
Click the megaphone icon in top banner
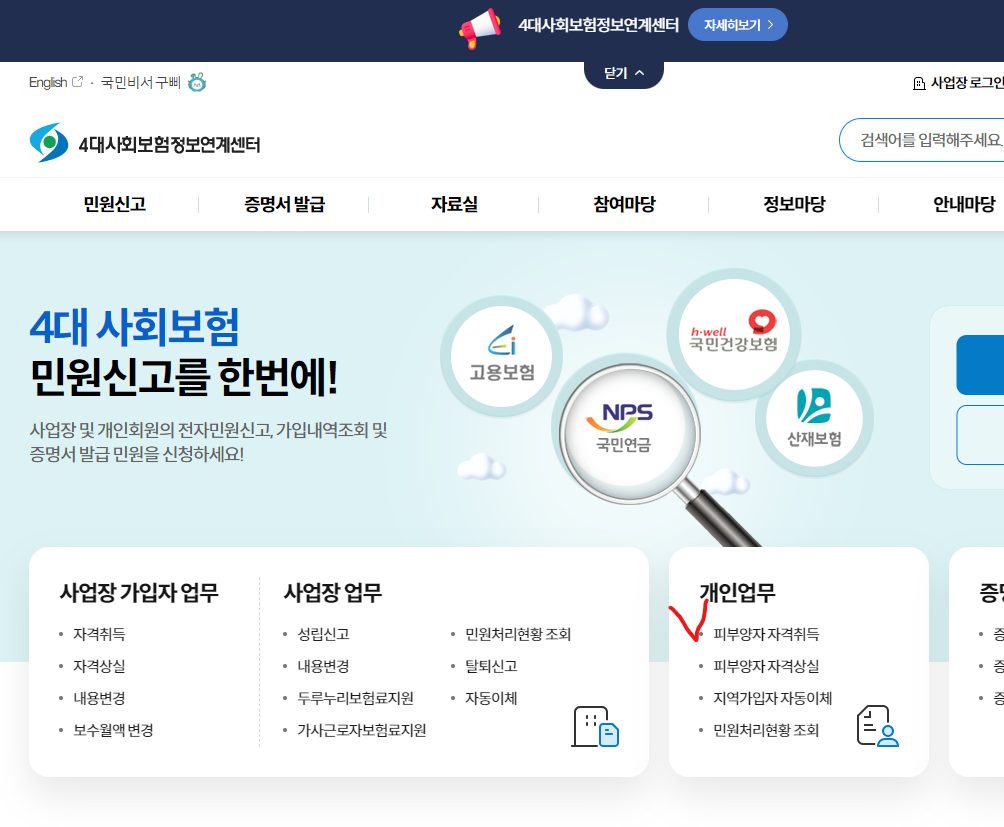click(x=480, y=28)
